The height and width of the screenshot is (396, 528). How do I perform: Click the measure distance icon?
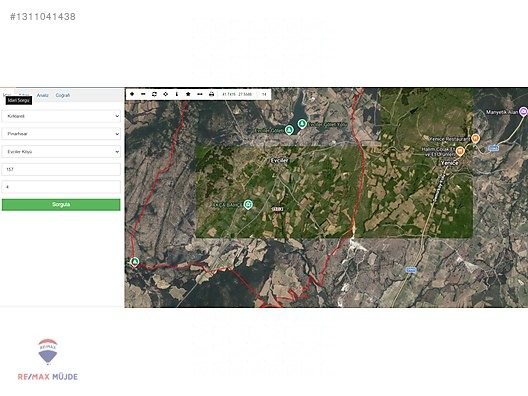(x=200, y=94)
